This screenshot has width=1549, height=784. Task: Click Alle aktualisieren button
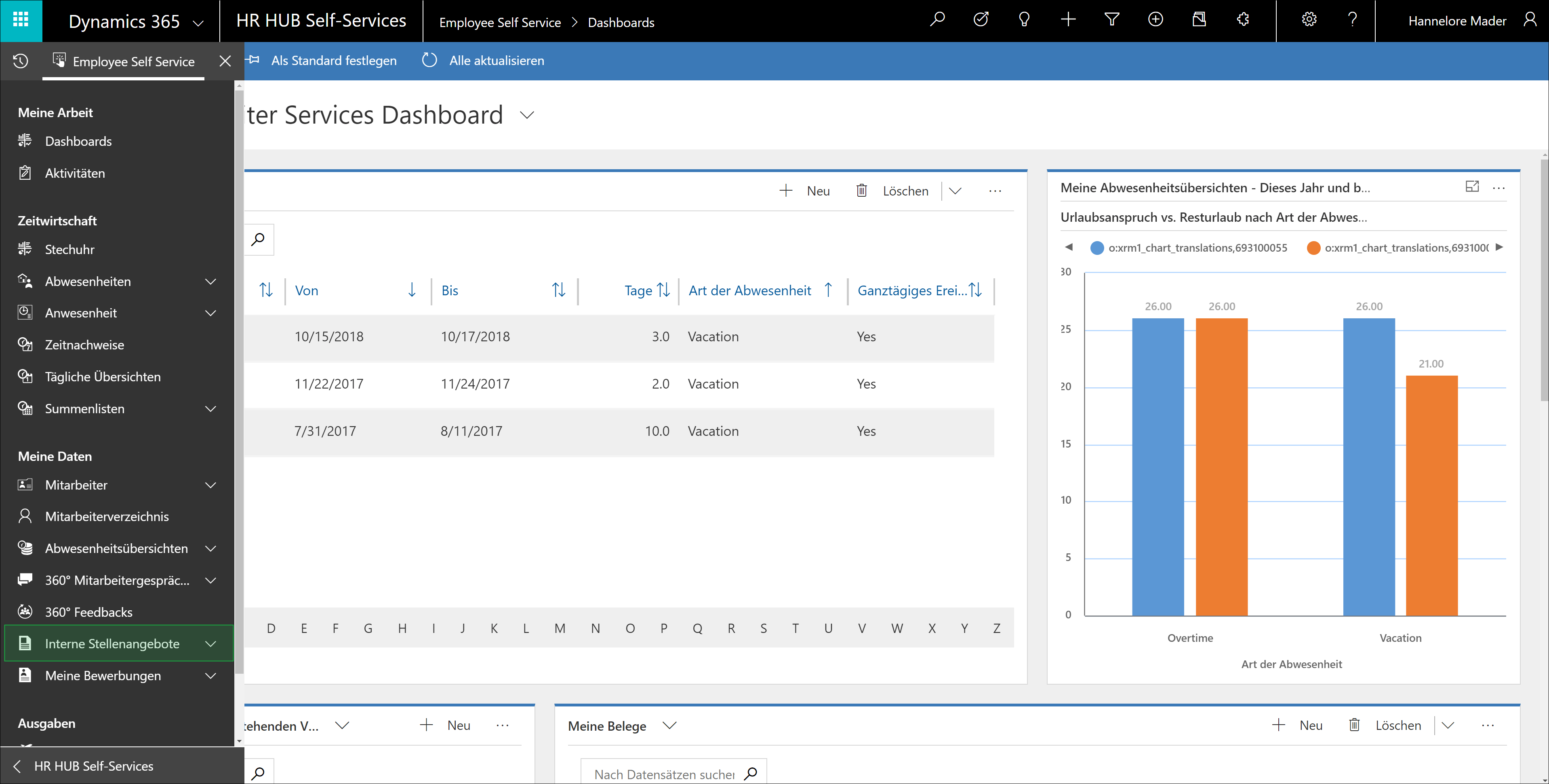tap(483, 61)
